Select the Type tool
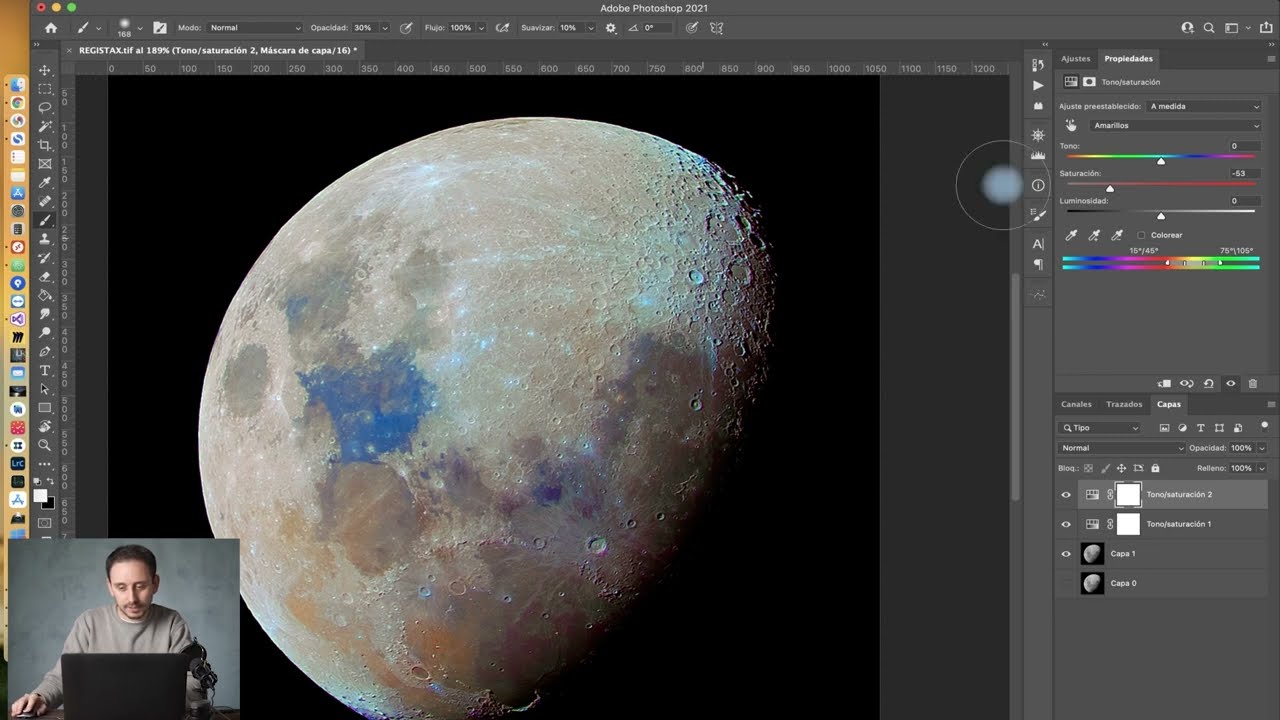The width and height of the screenshot is (1280, 720). point(45,371)
